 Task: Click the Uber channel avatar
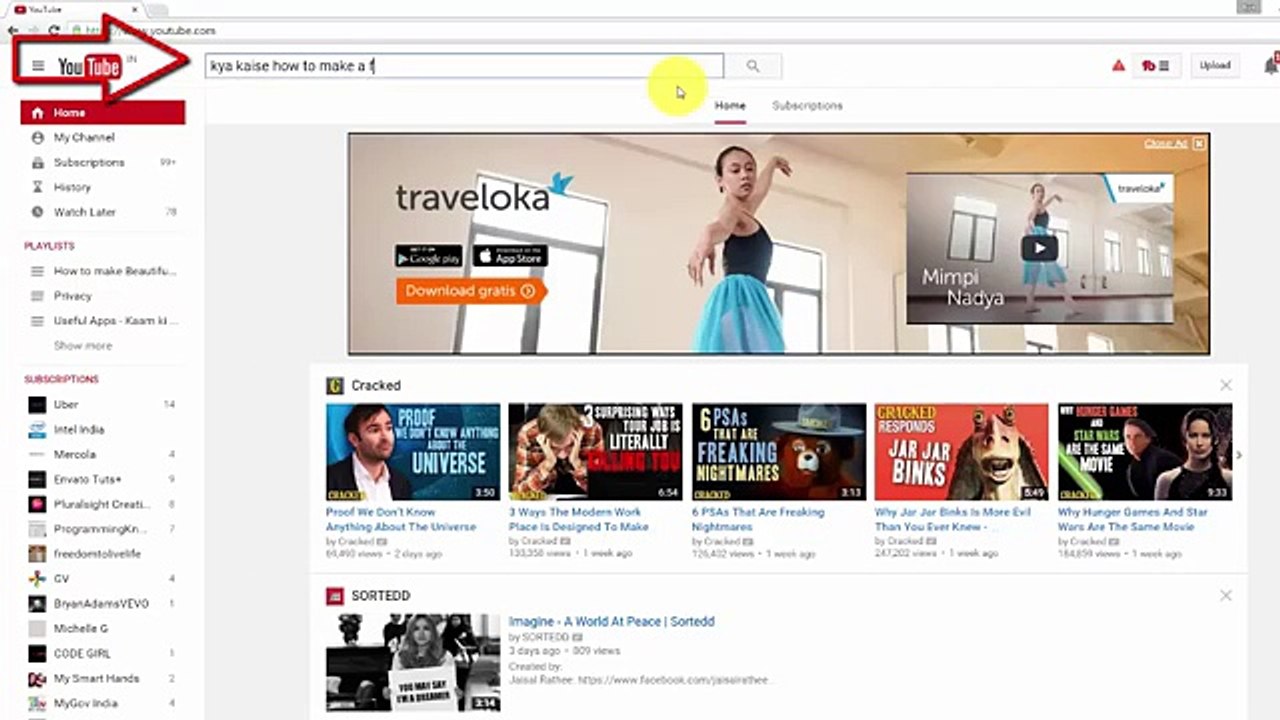tap(37, 405)
